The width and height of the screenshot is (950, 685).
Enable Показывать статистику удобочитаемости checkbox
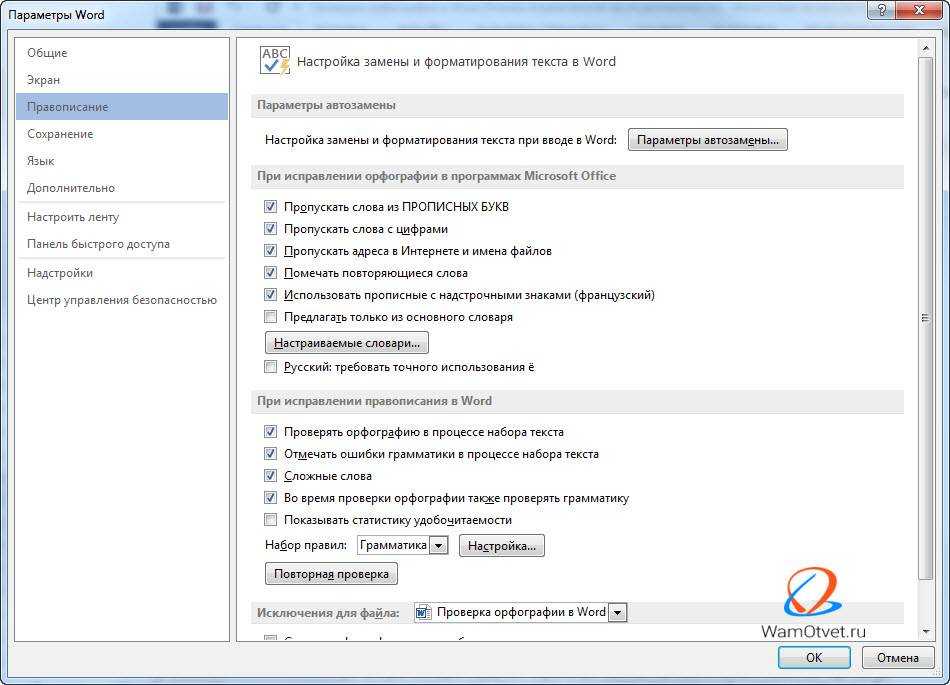tap(270, 520)
